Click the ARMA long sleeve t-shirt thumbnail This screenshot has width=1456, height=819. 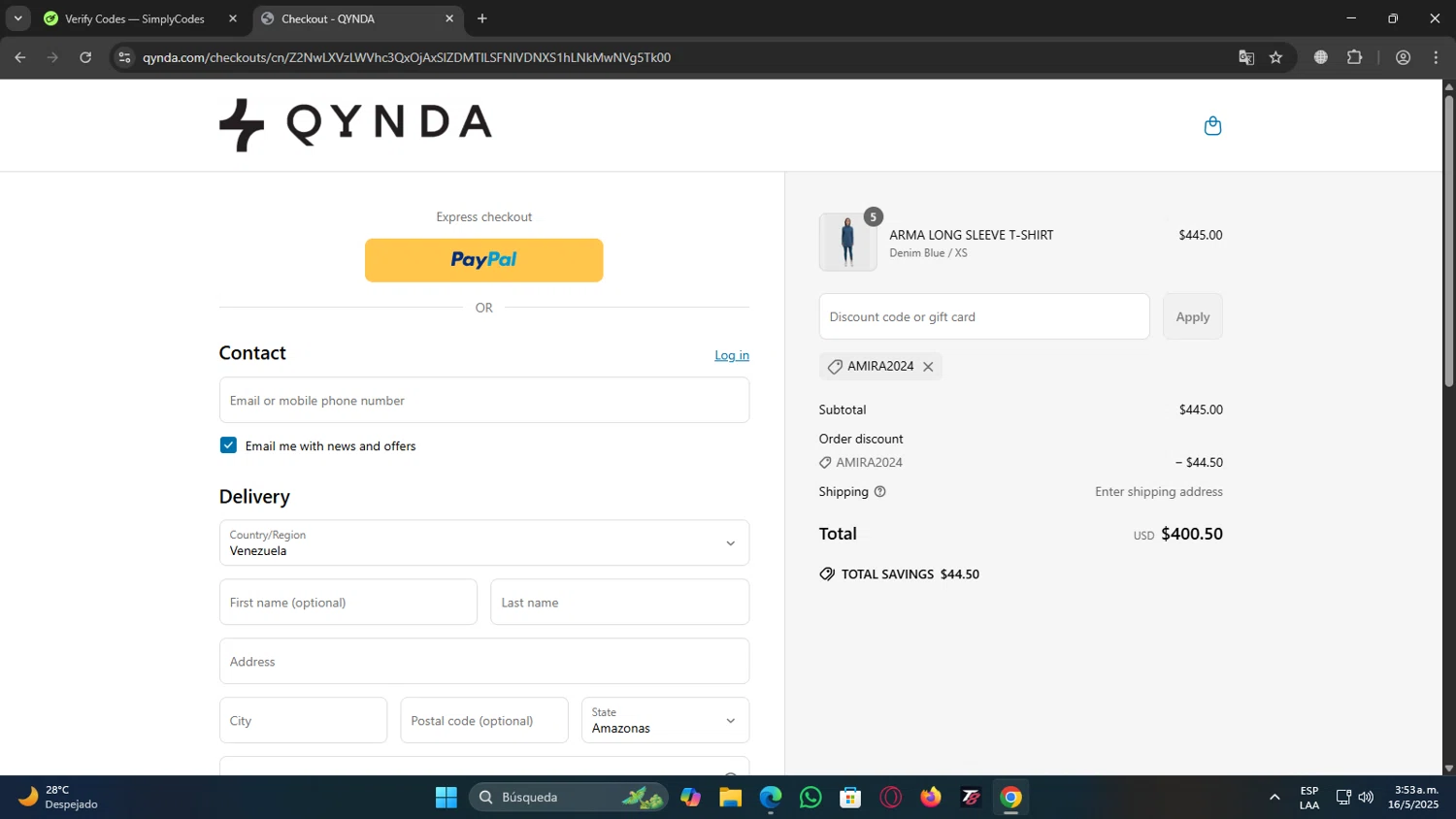click(x=847, y=242)
